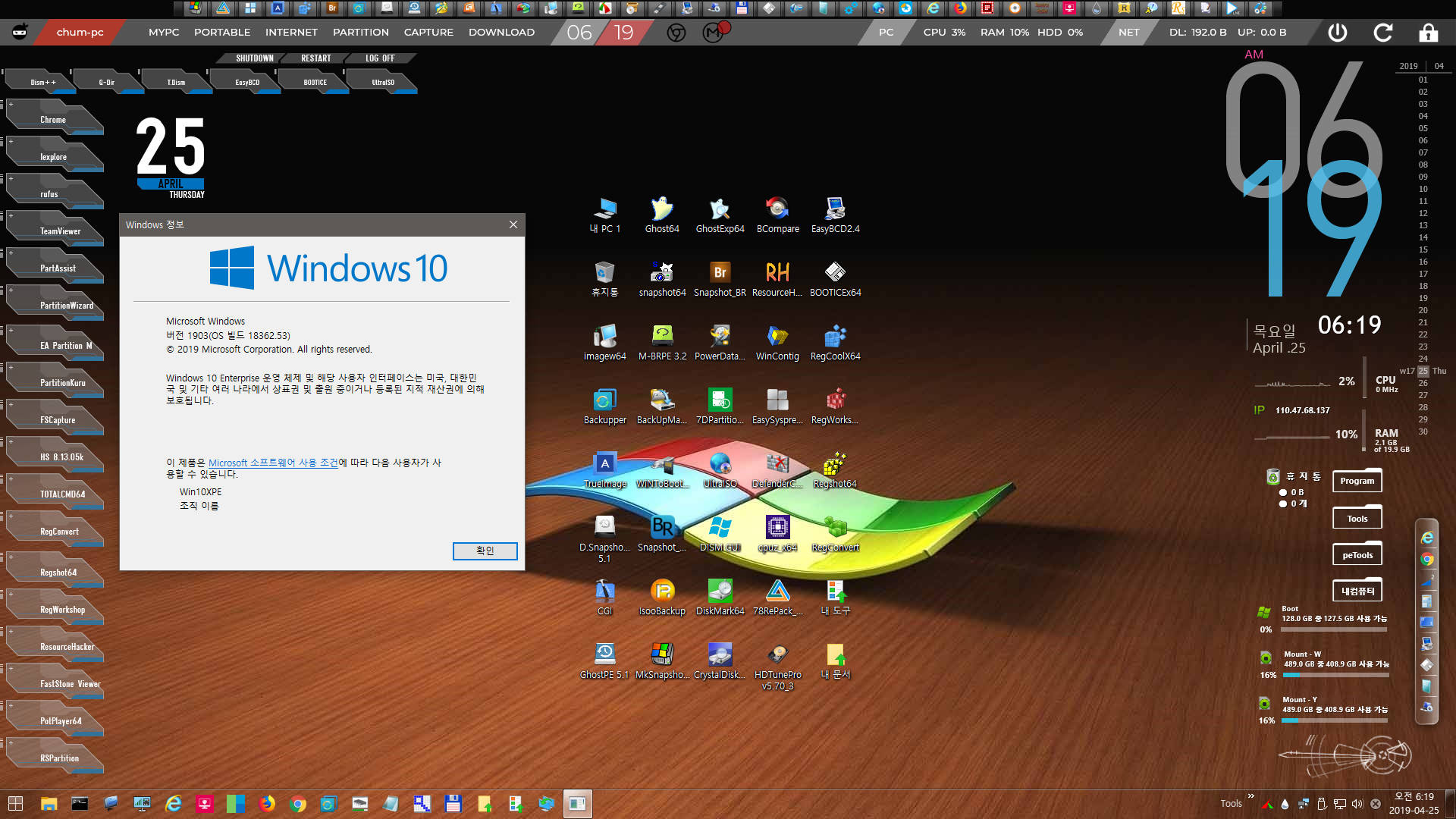Click the lock icon in top bar

(x=1429, y=33)
